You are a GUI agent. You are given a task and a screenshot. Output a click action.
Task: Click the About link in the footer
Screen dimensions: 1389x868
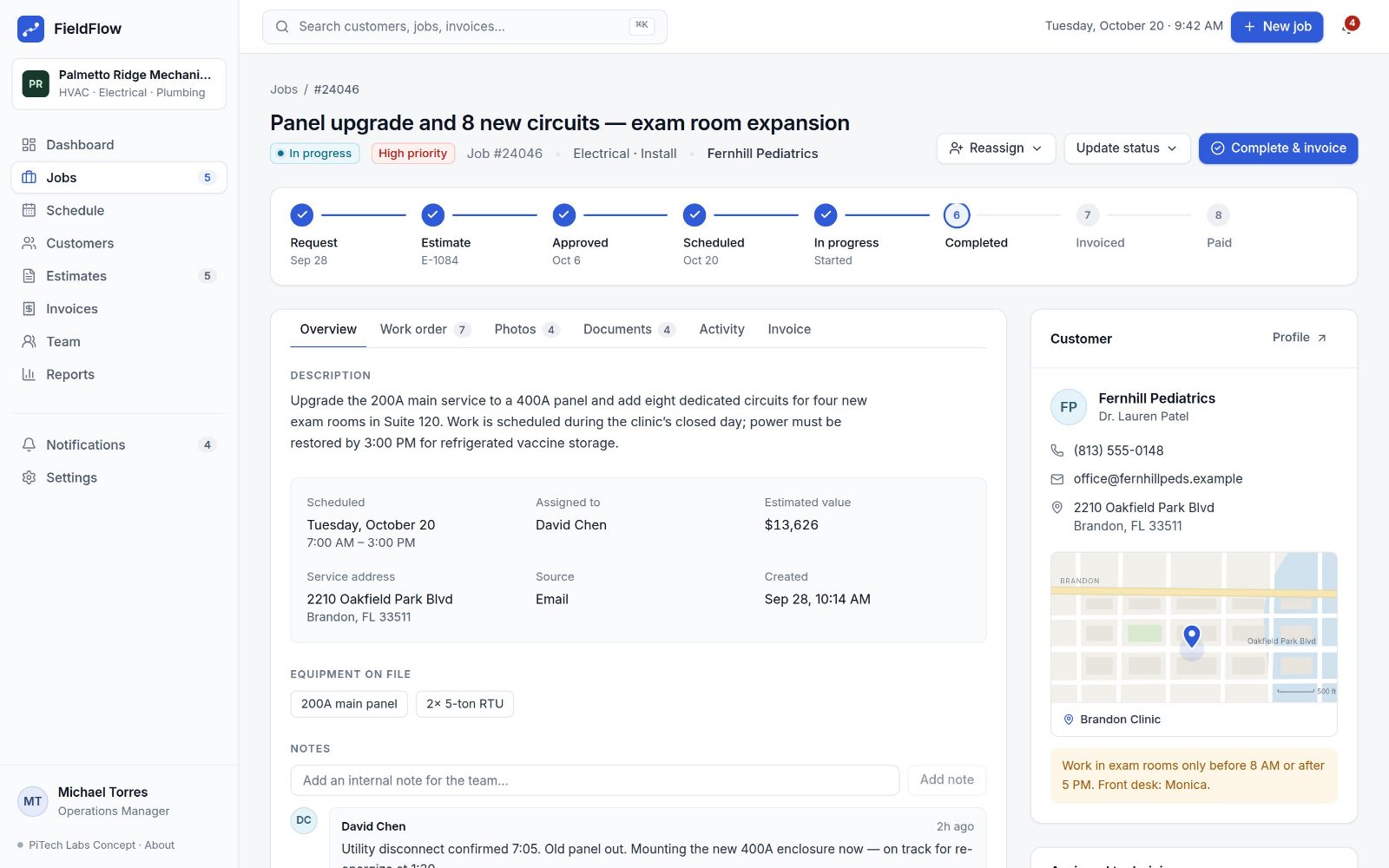[160, 845]
